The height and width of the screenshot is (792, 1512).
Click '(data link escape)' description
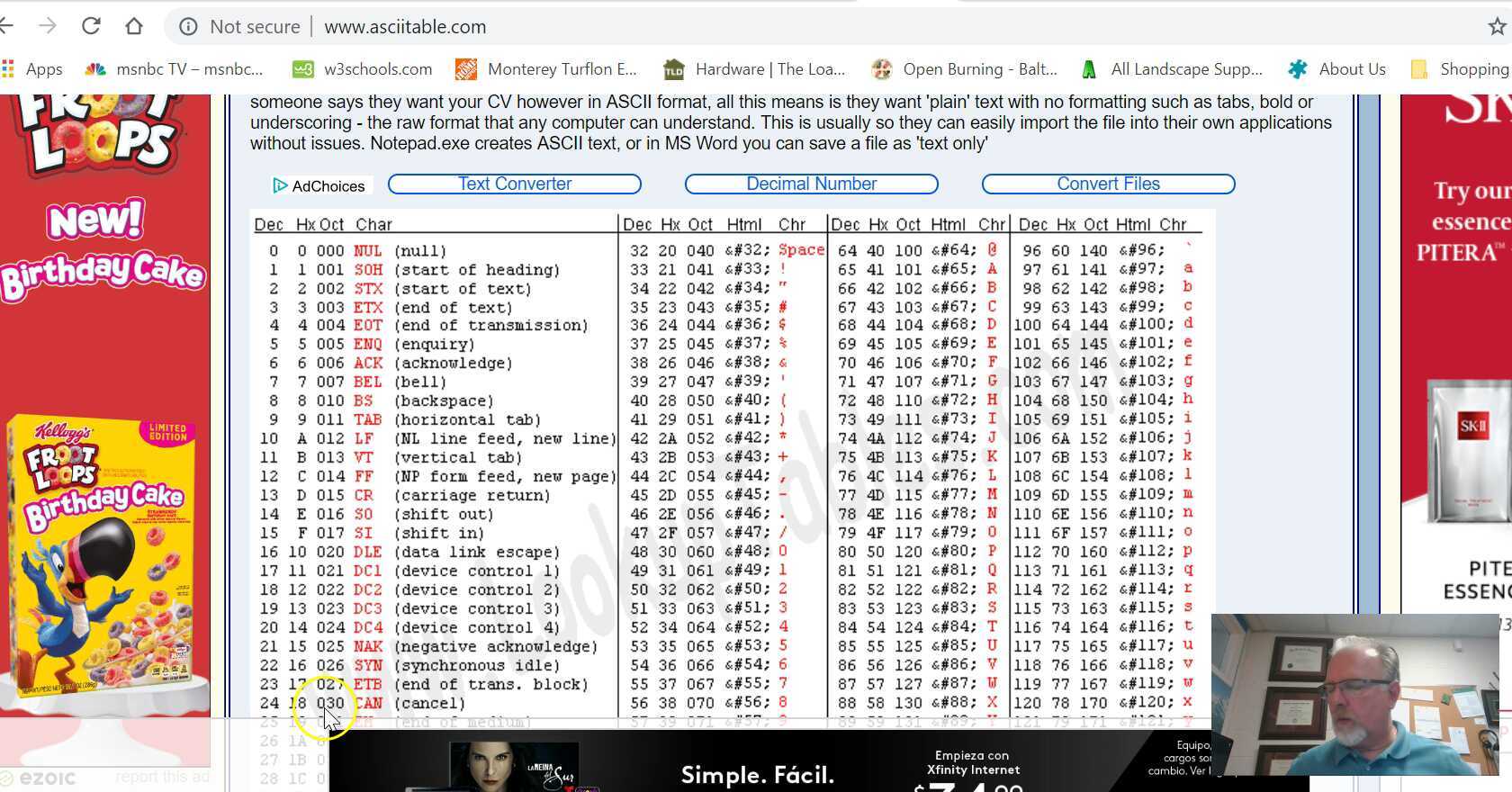477,553
